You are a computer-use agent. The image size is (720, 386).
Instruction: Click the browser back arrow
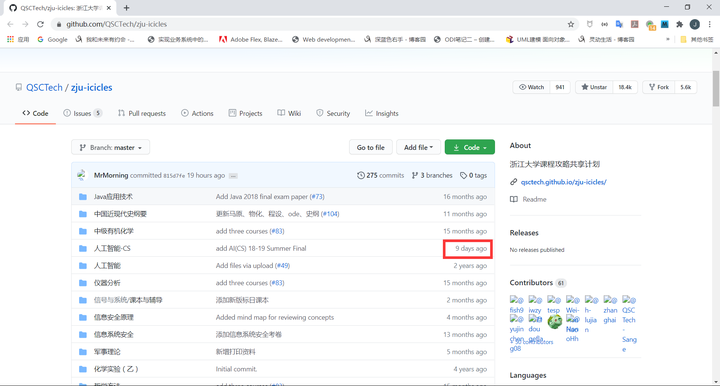pos(10,24)
